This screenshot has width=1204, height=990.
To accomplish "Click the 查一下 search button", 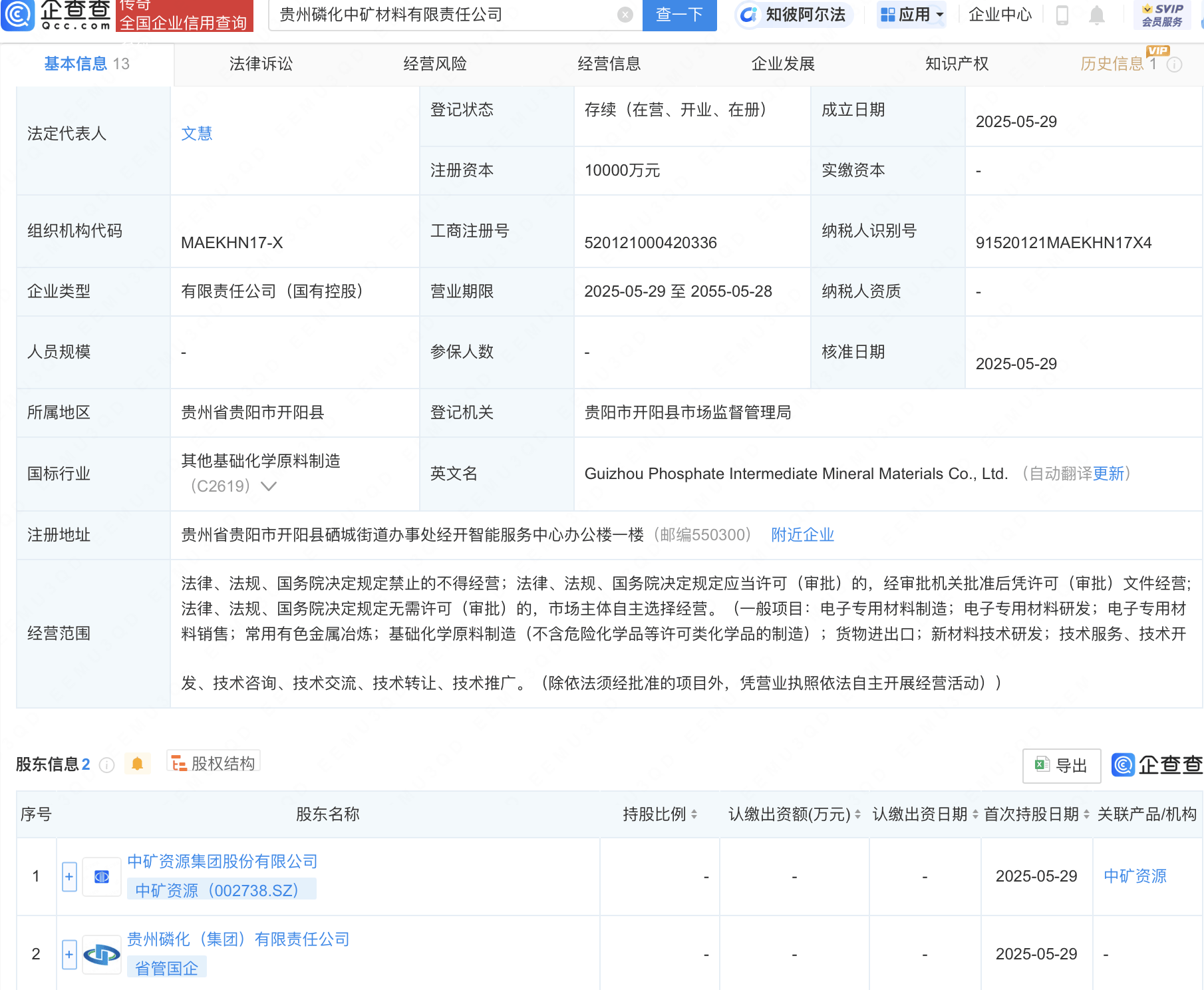I will tap(679, 15).
